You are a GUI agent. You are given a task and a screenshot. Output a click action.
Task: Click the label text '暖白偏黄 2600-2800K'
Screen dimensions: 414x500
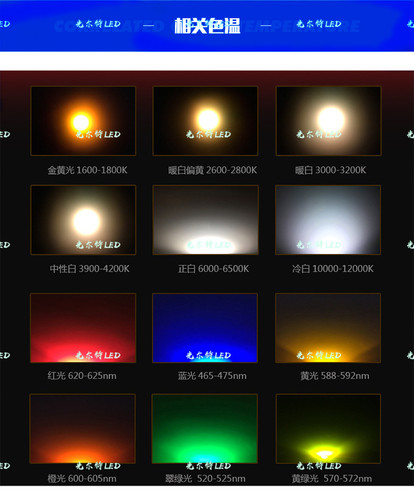click(x=212, y=170)
